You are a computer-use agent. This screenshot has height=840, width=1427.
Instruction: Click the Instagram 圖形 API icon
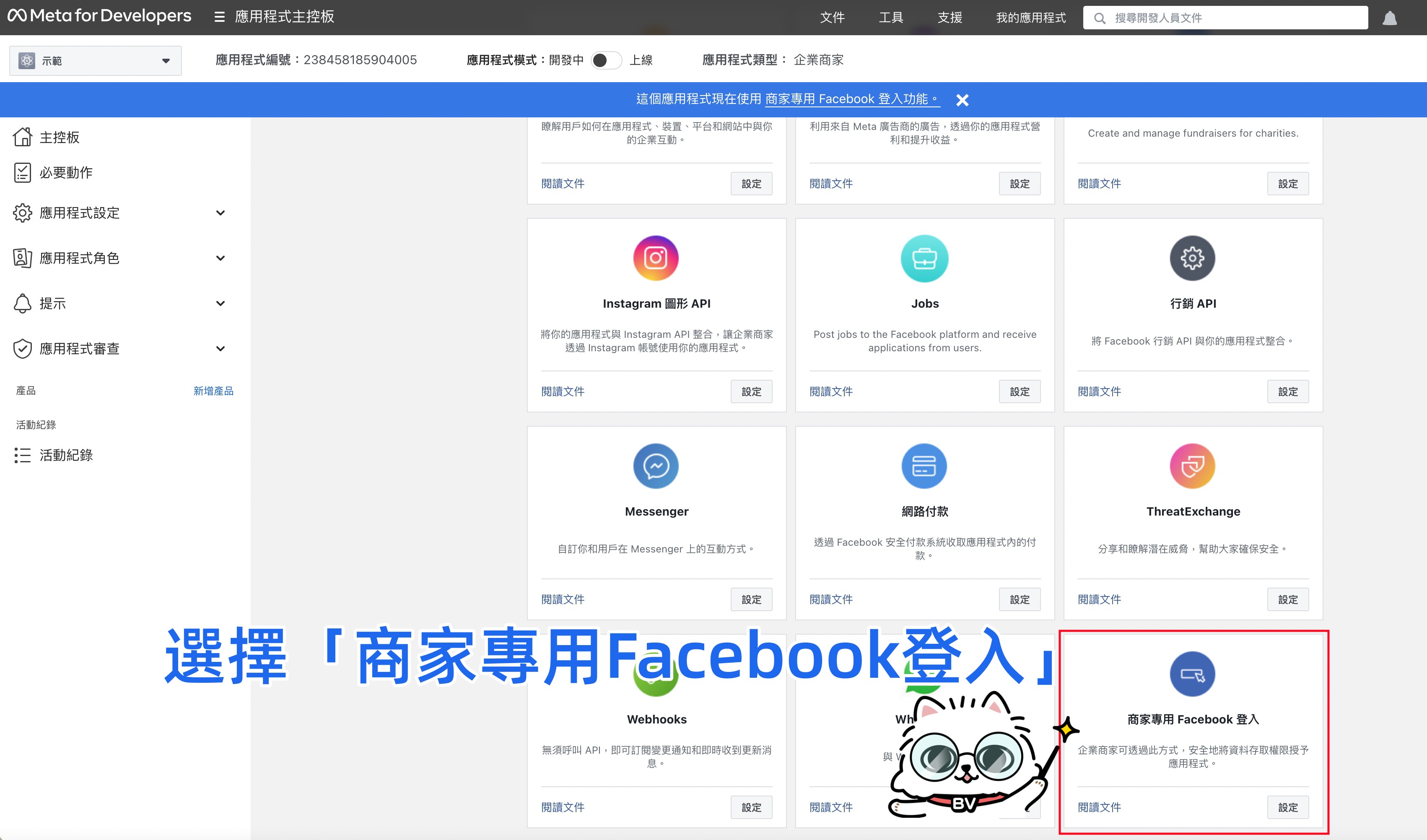click(656, 258)
